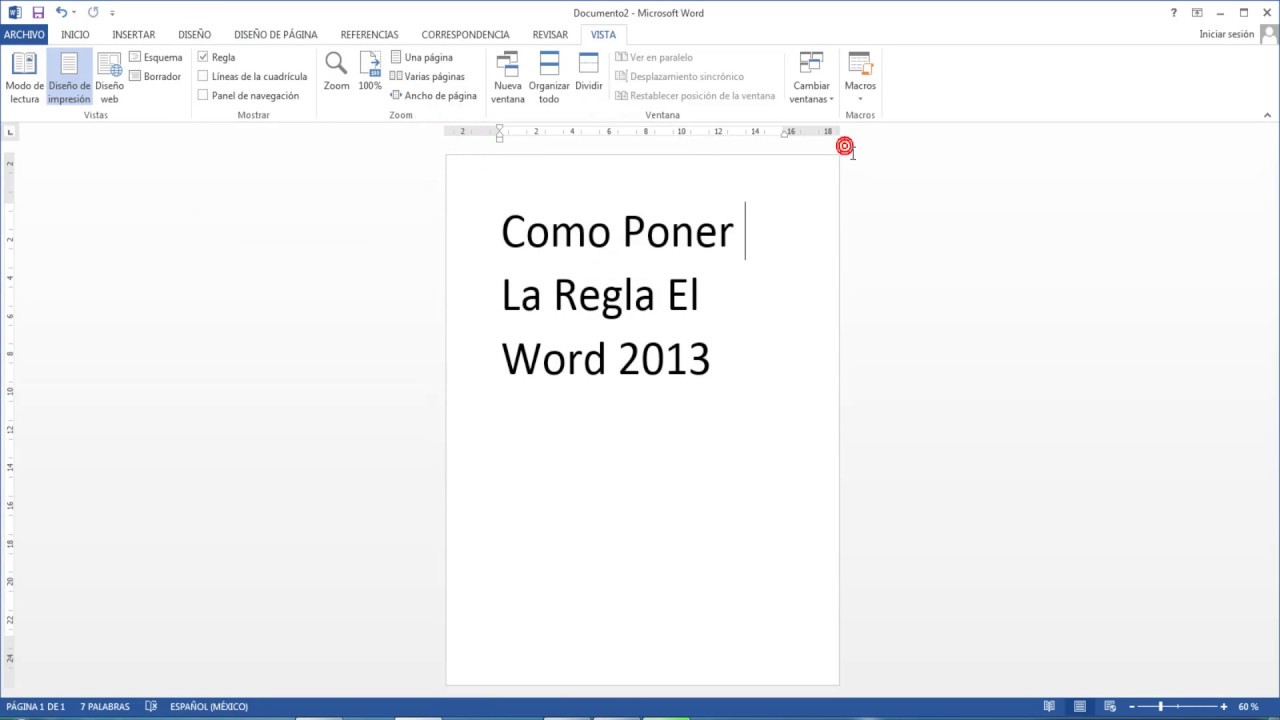The image size is (1280, 720).
Task: Show Una página zoom layout
Action: pos(422,57)
